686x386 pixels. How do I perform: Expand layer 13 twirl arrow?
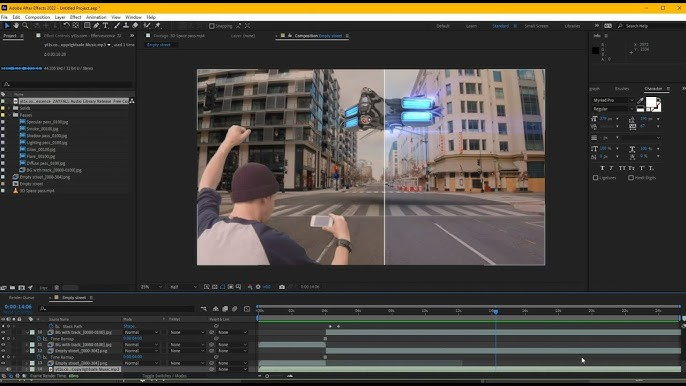tap(27, 363)
